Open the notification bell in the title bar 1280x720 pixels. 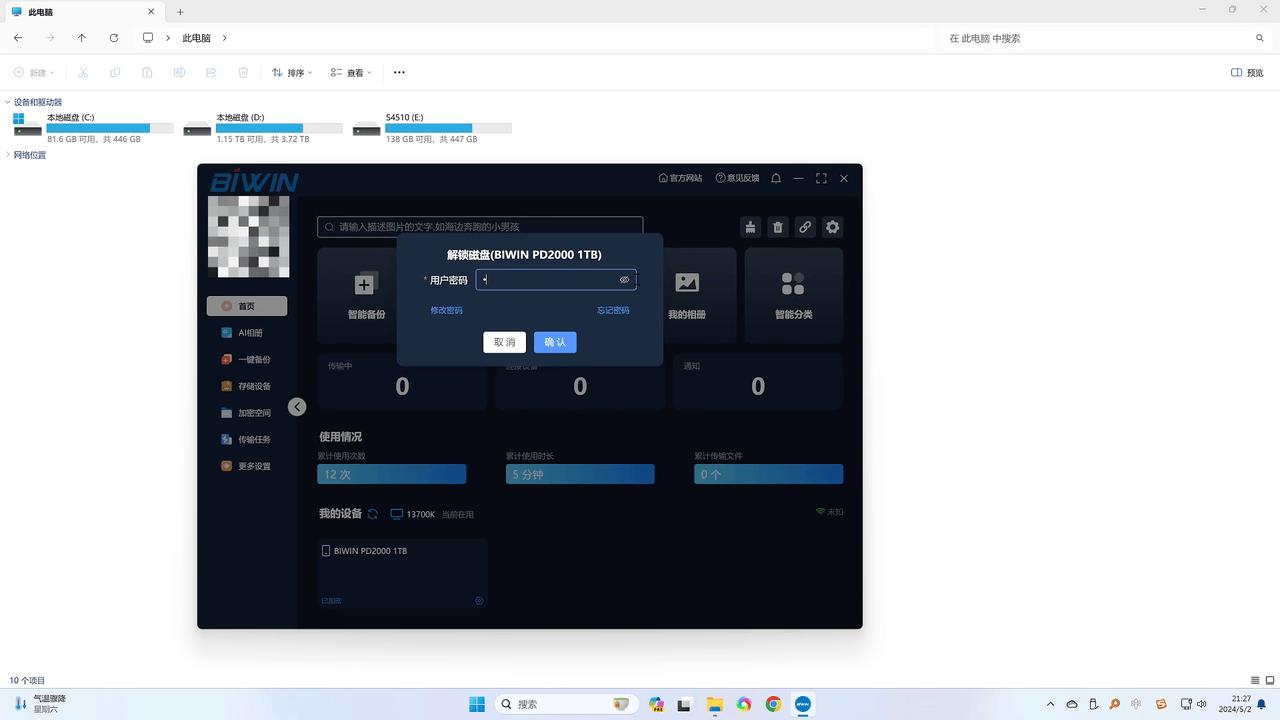[775, 177]
